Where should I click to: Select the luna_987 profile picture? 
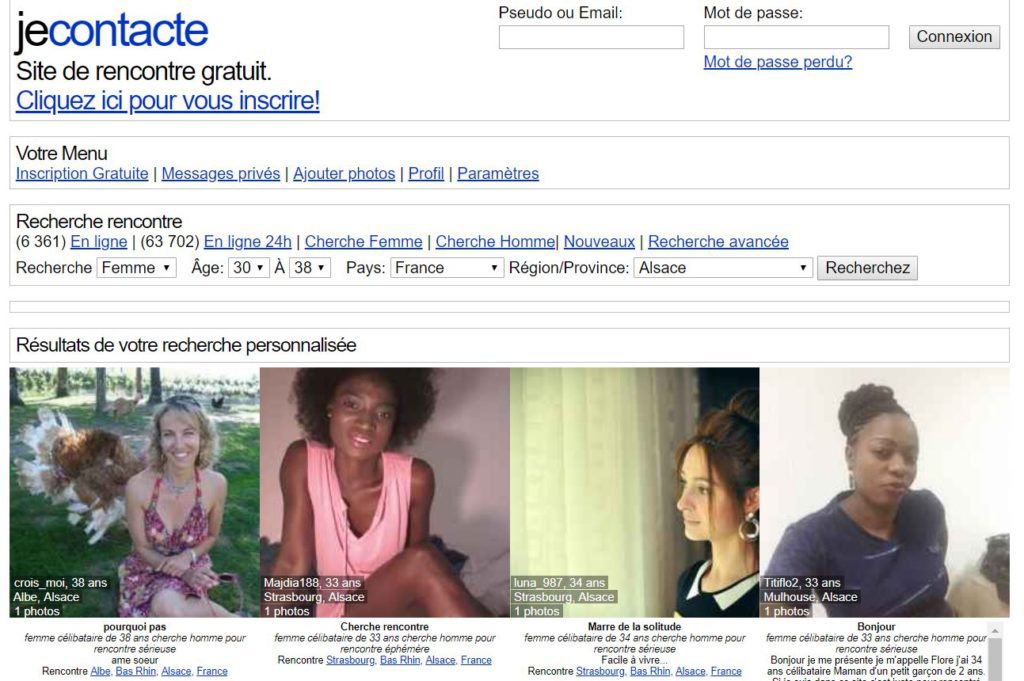coord(635,492)
